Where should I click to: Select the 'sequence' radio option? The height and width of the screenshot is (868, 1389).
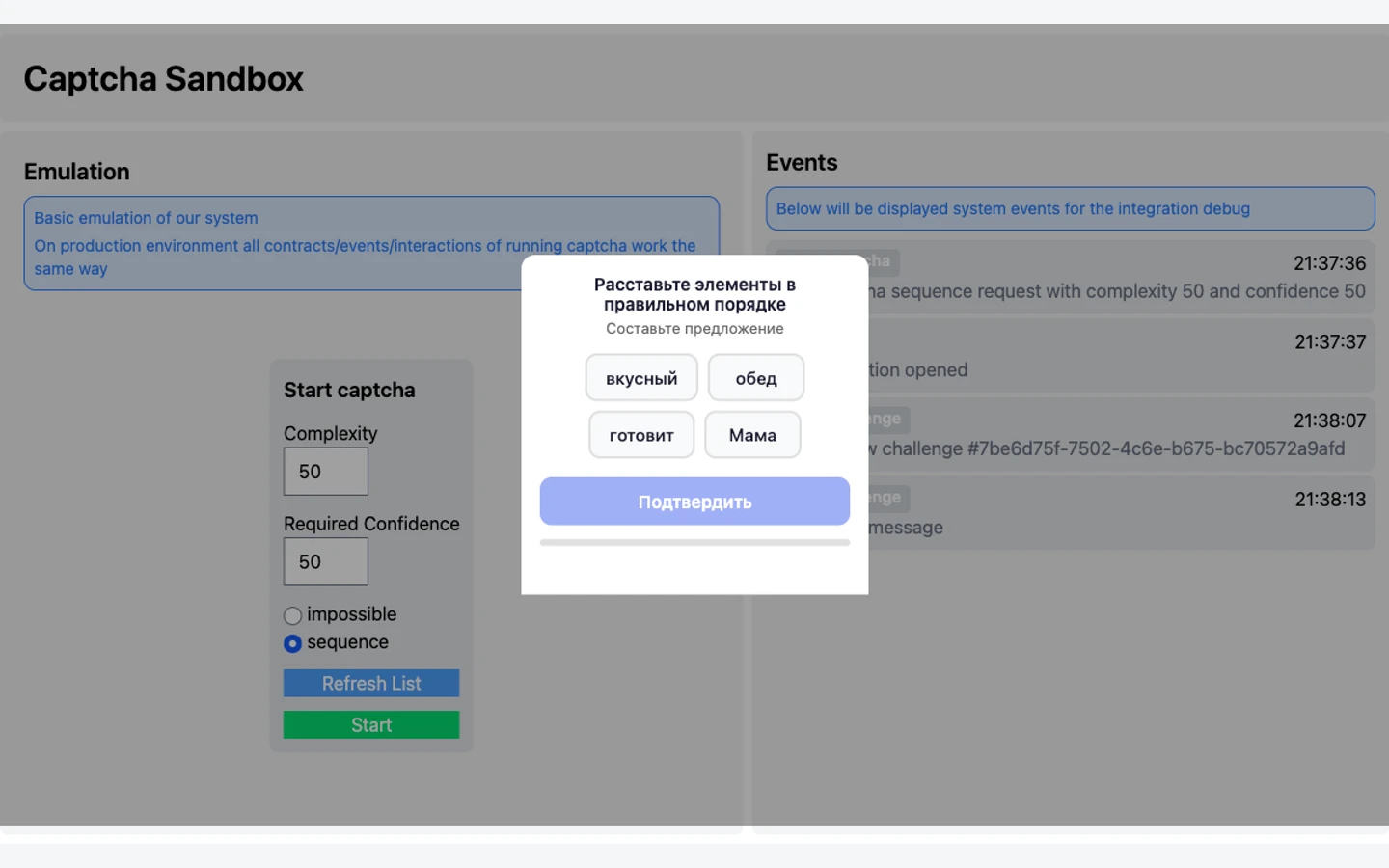(292, 643)
